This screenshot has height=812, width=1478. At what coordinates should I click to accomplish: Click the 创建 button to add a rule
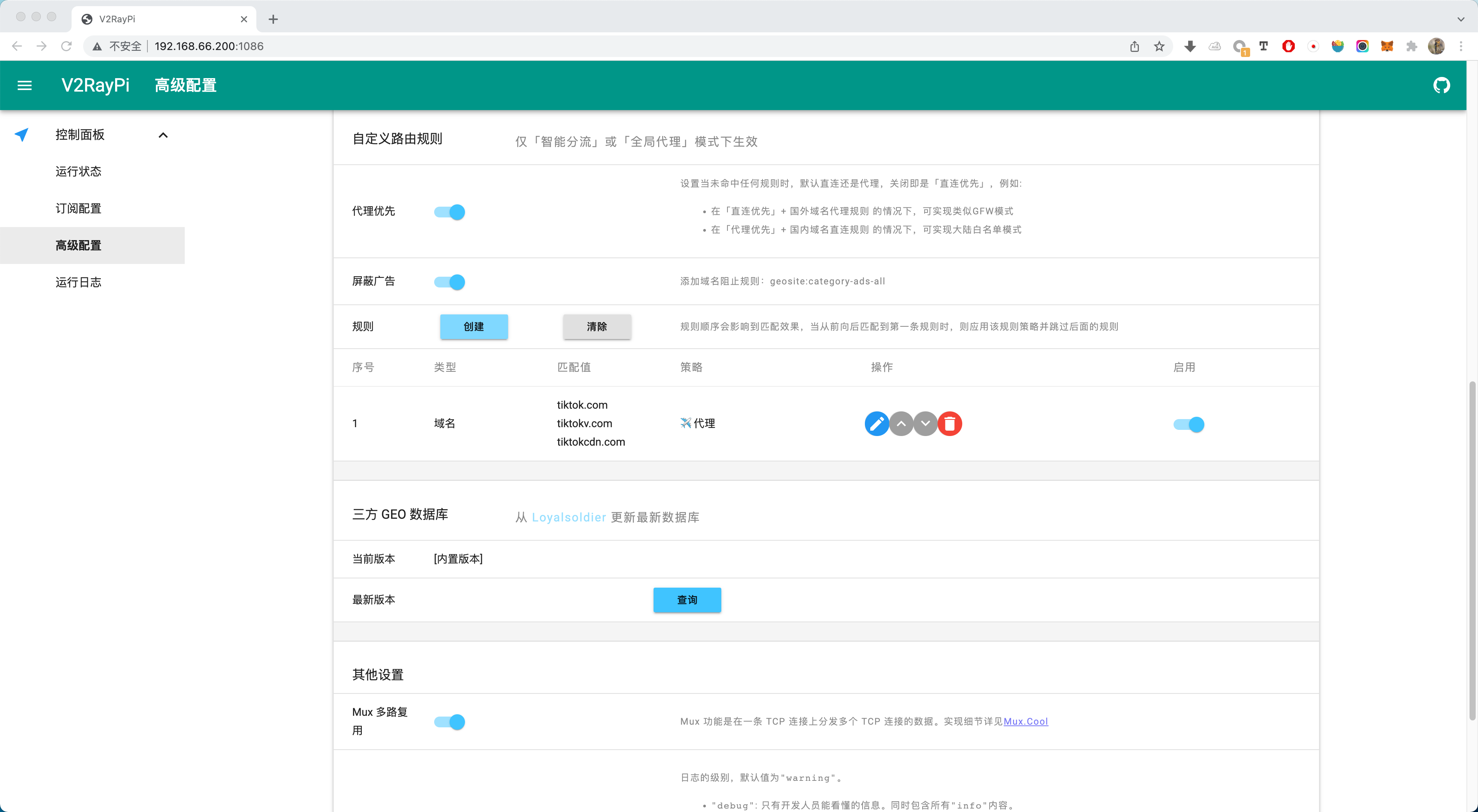[474, 326]
